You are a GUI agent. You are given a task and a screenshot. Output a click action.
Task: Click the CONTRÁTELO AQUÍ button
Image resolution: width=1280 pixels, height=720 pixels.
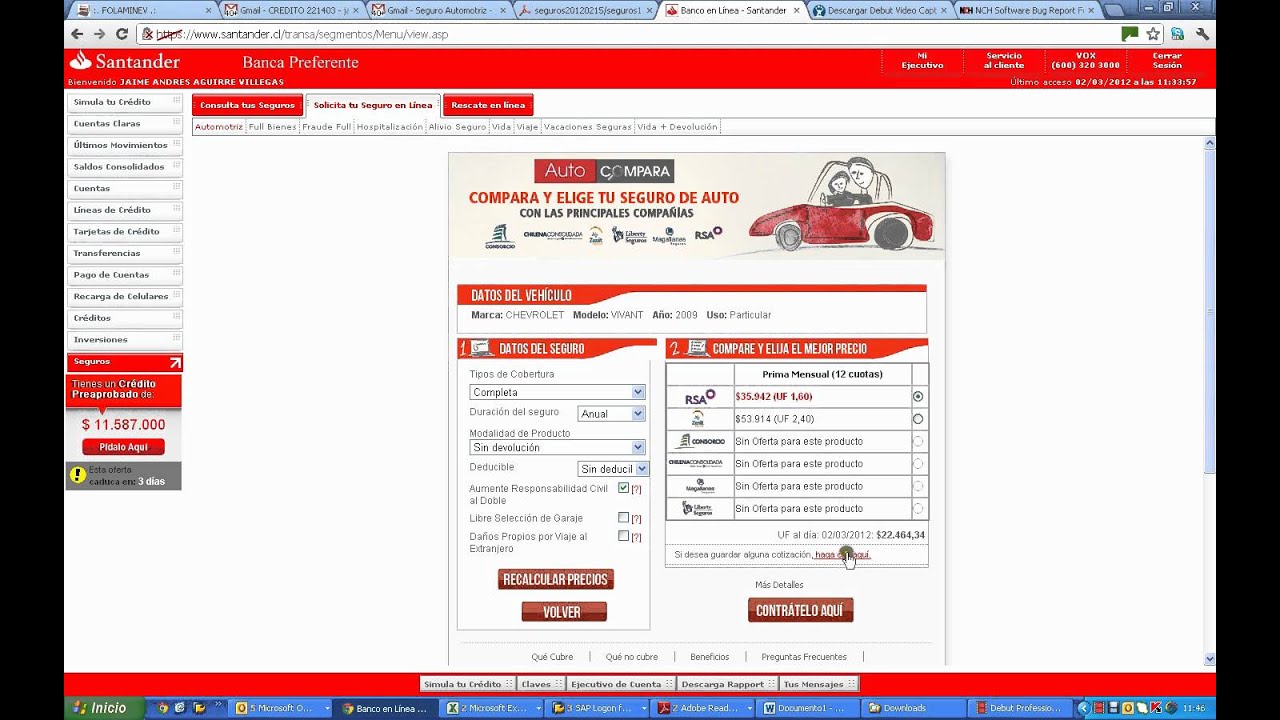(x=800, y=610)
